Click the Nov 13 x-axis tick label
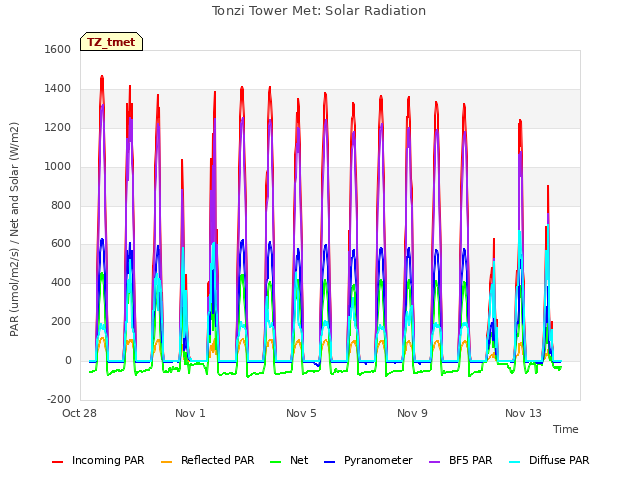The width and height of the screenshot is (640, 480). tap(523, 413)
